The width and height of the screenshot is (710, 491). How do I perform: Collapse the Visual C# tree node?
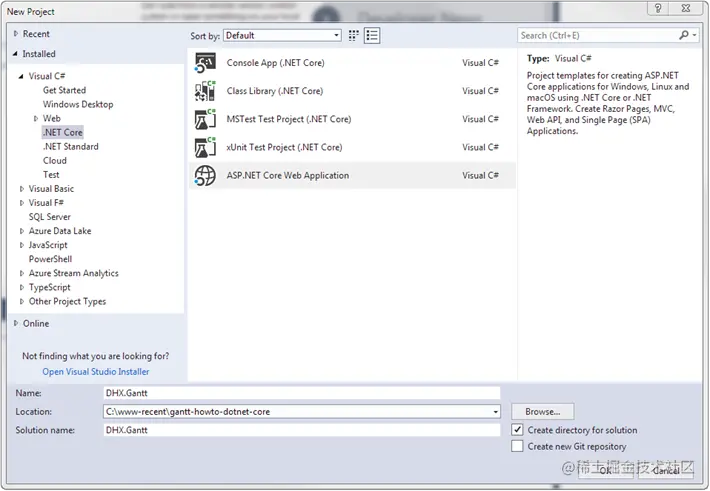pyautogui.click(x=21, y=76)
